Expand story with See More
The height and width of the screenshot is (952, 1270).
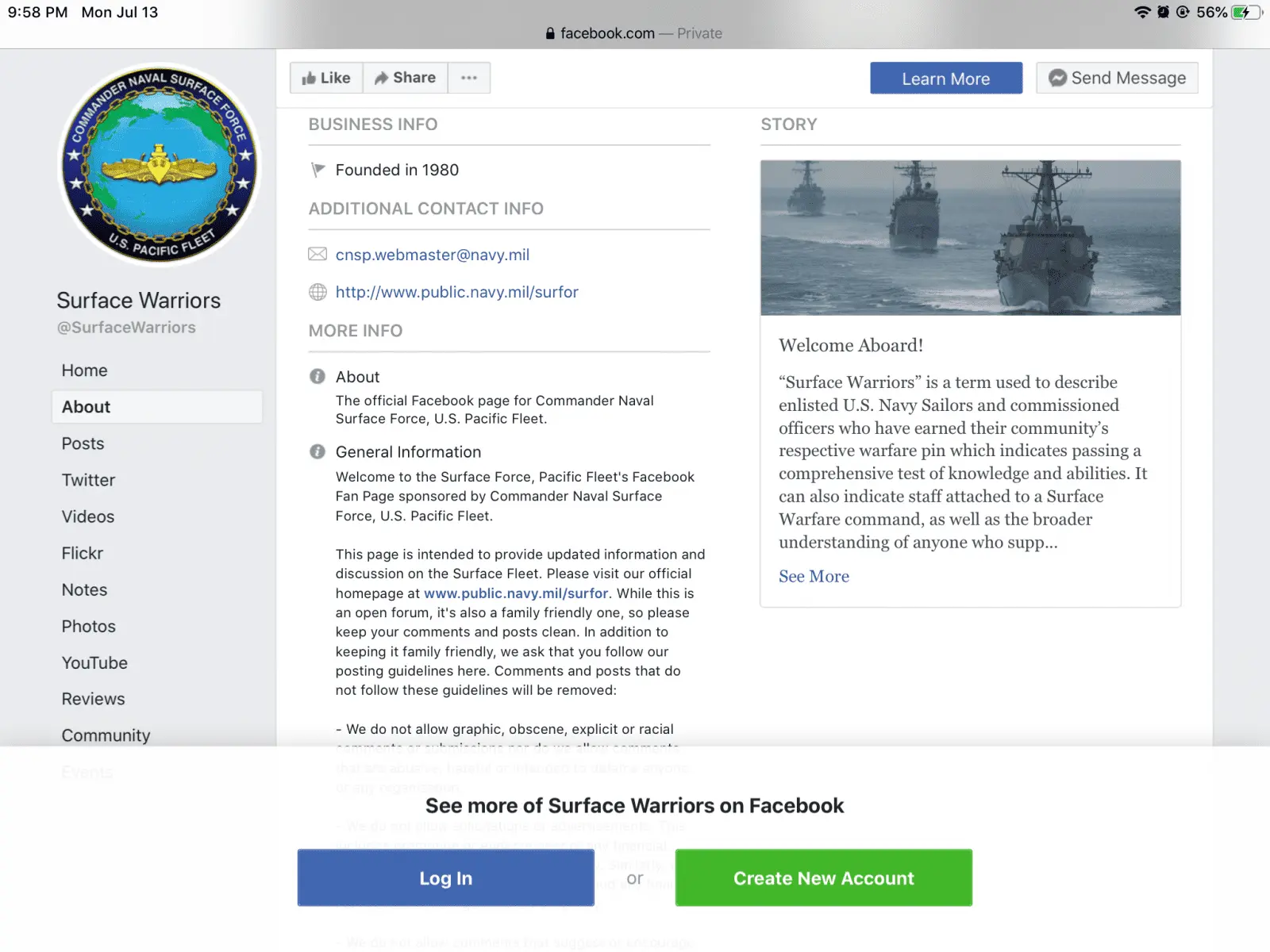click(814, 576)
